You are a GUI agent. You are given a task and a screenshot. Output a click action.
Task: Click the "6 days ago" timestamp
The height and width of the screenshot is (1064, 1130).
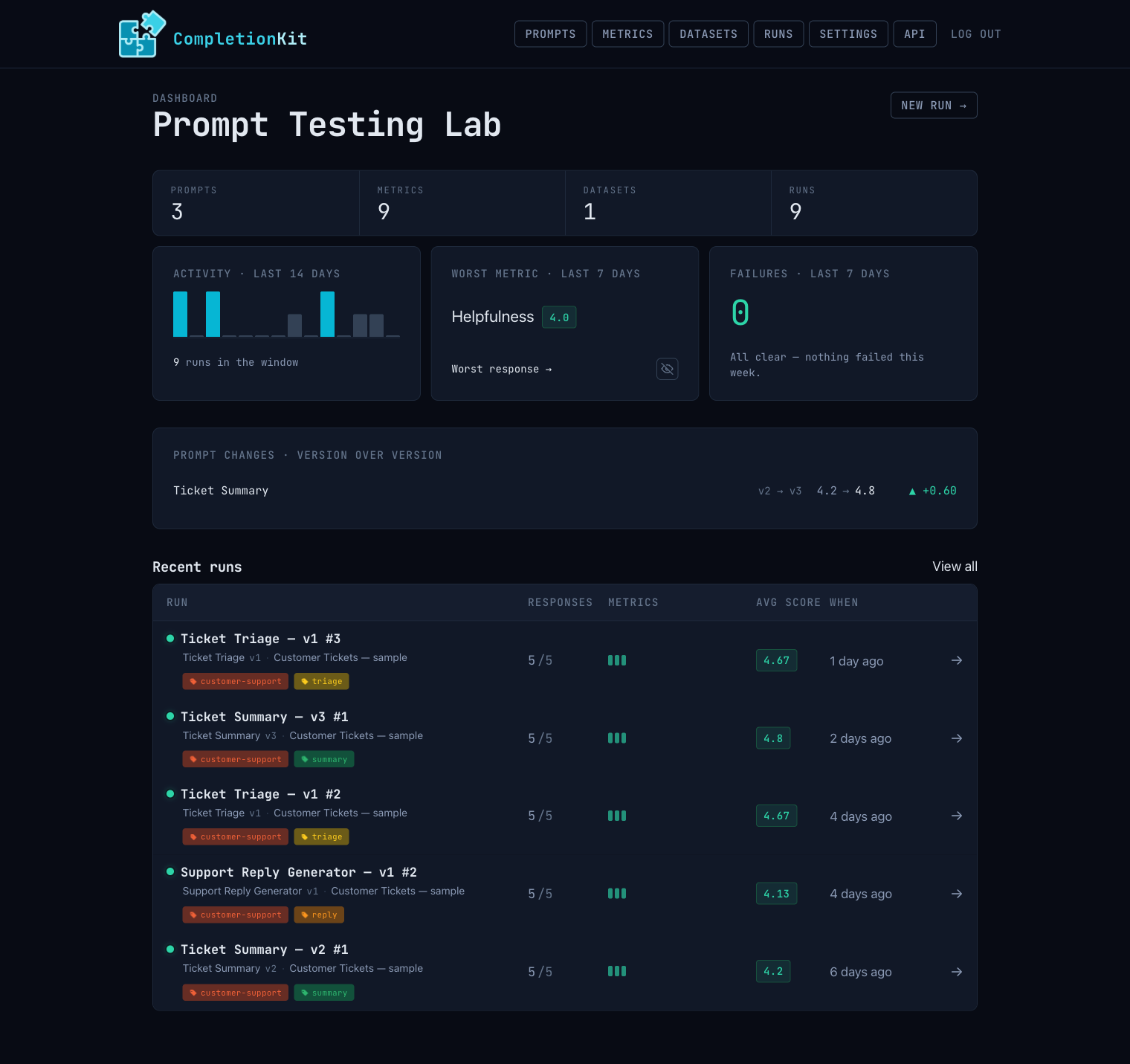coord(861,972)
